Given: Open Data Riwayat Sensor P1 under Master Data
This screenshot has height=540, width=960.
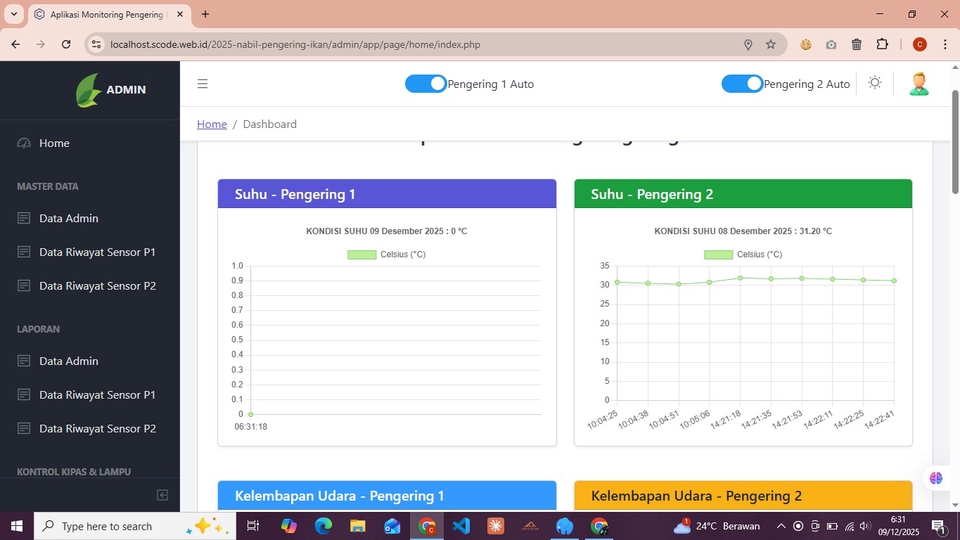Looking at the screenshot, I should tap(97, 252).
